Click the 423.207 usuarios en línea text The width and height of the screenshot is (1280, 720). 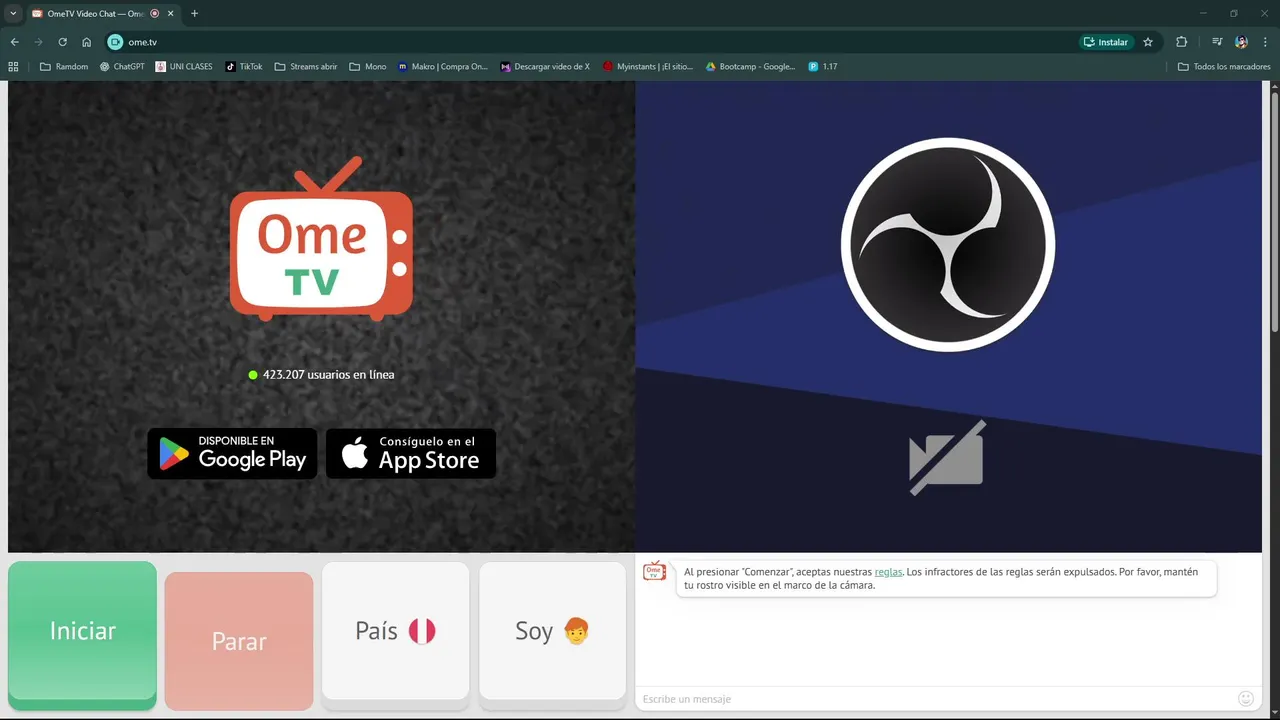tap(329, 375)
